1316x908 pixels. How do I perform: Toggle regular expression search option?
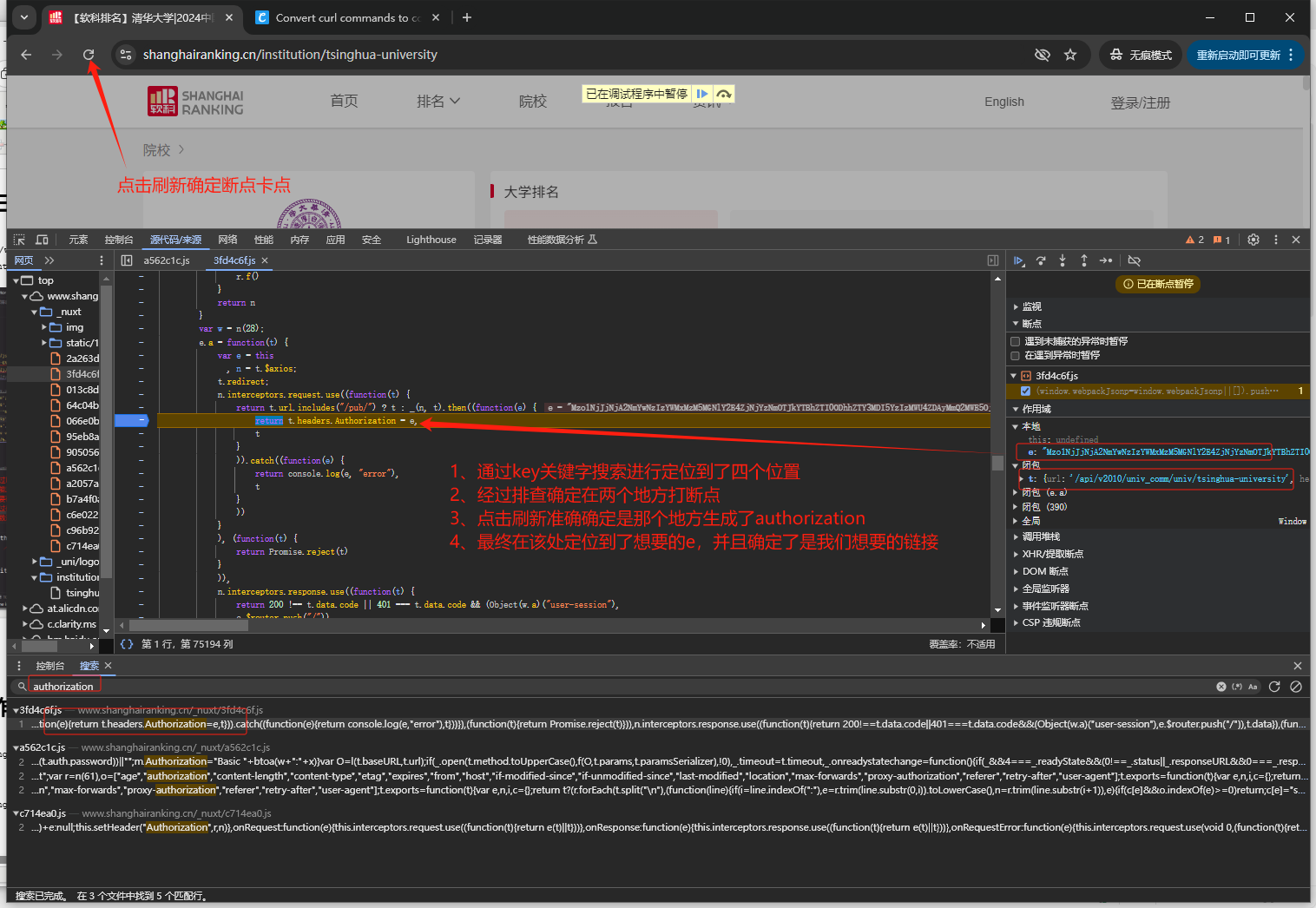1237,687
